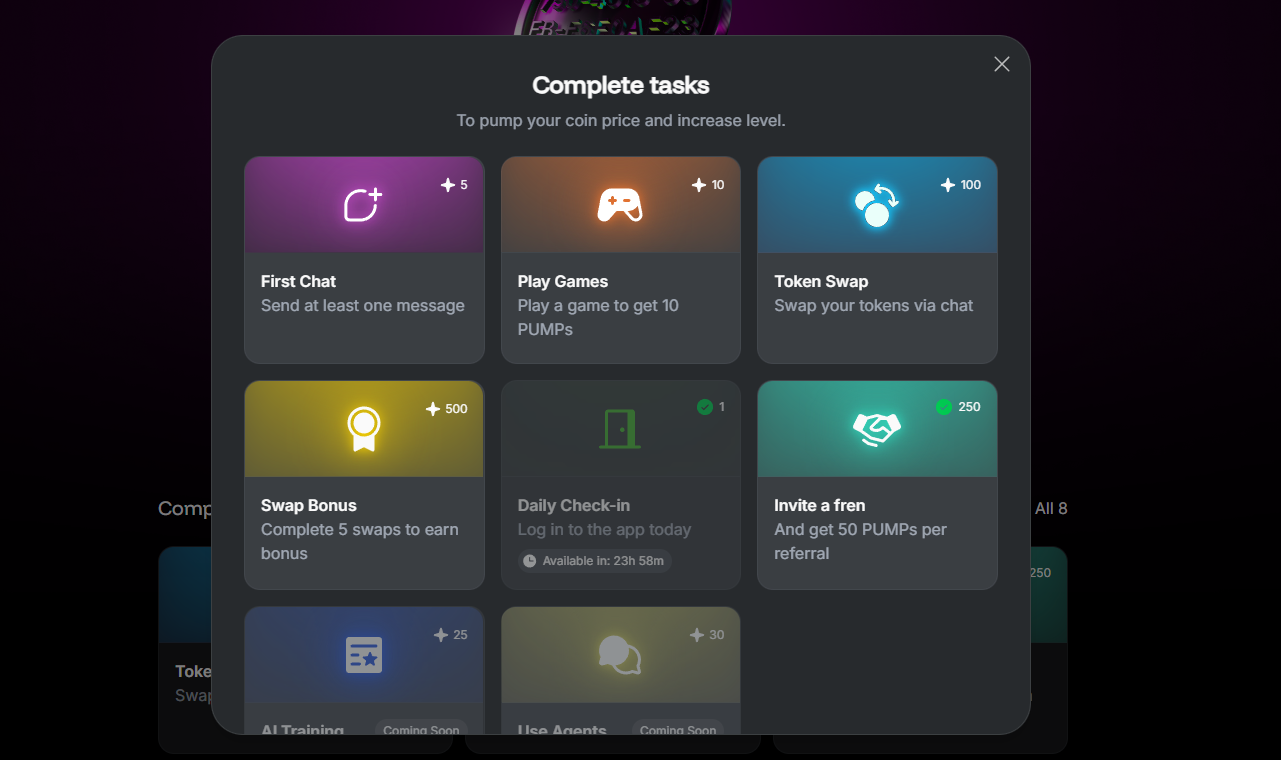Click the green checkmark on Invite a fren
This screenshot has width=1281, height=760.
coord(942,407)
